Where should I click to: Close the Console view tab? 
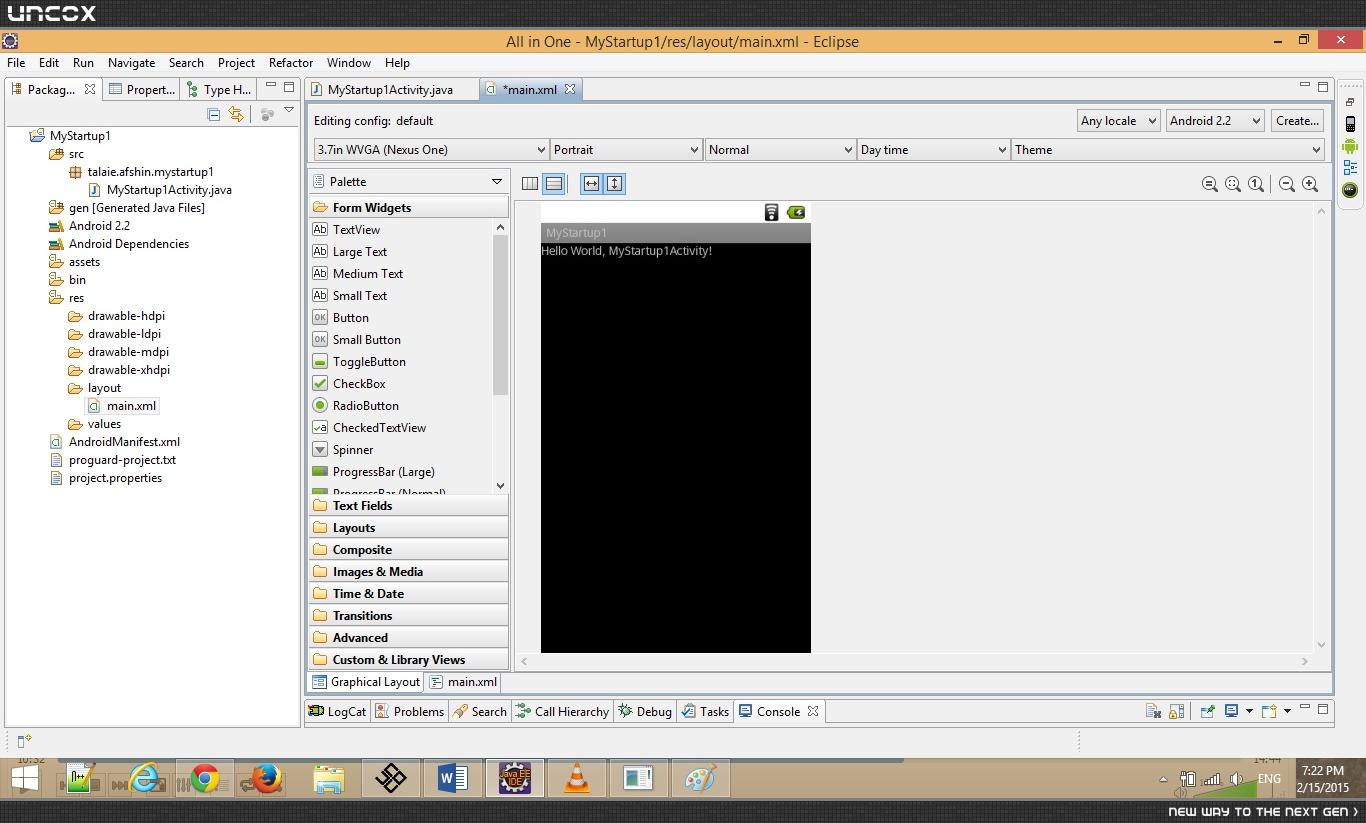[813, 712]
